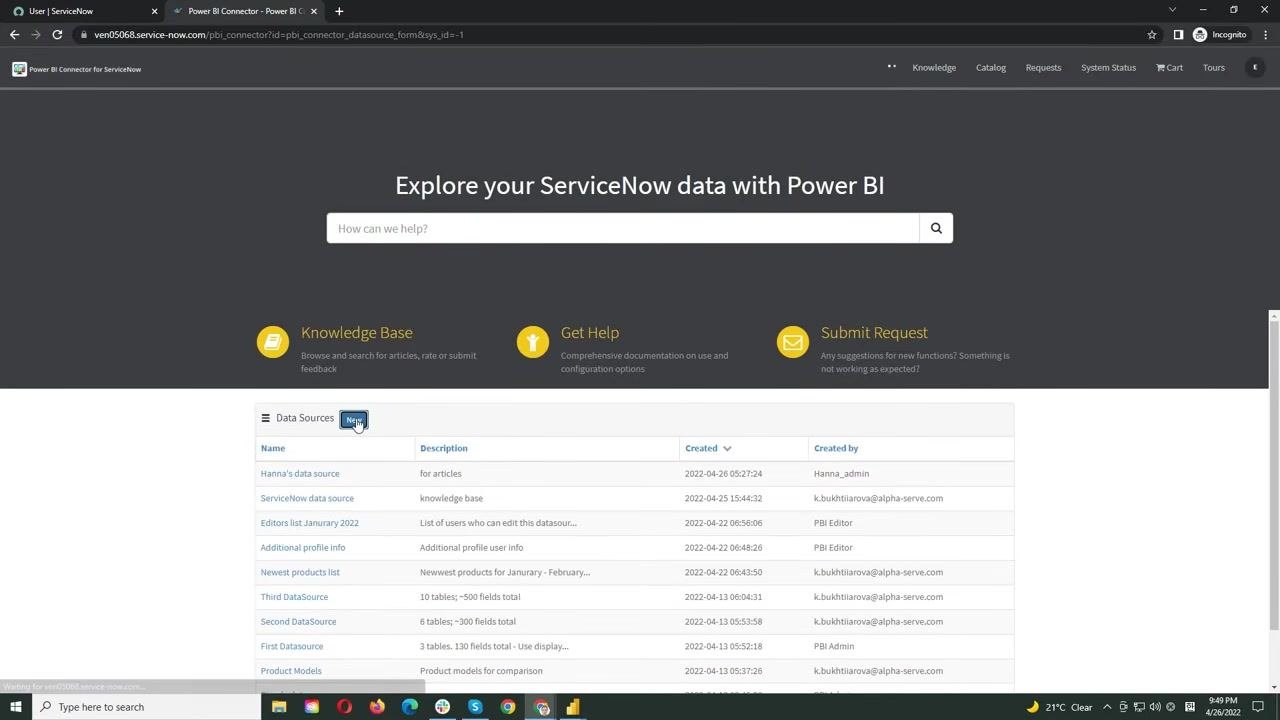
Task: Open the Tours menu item
Action: pos(1214,68)
